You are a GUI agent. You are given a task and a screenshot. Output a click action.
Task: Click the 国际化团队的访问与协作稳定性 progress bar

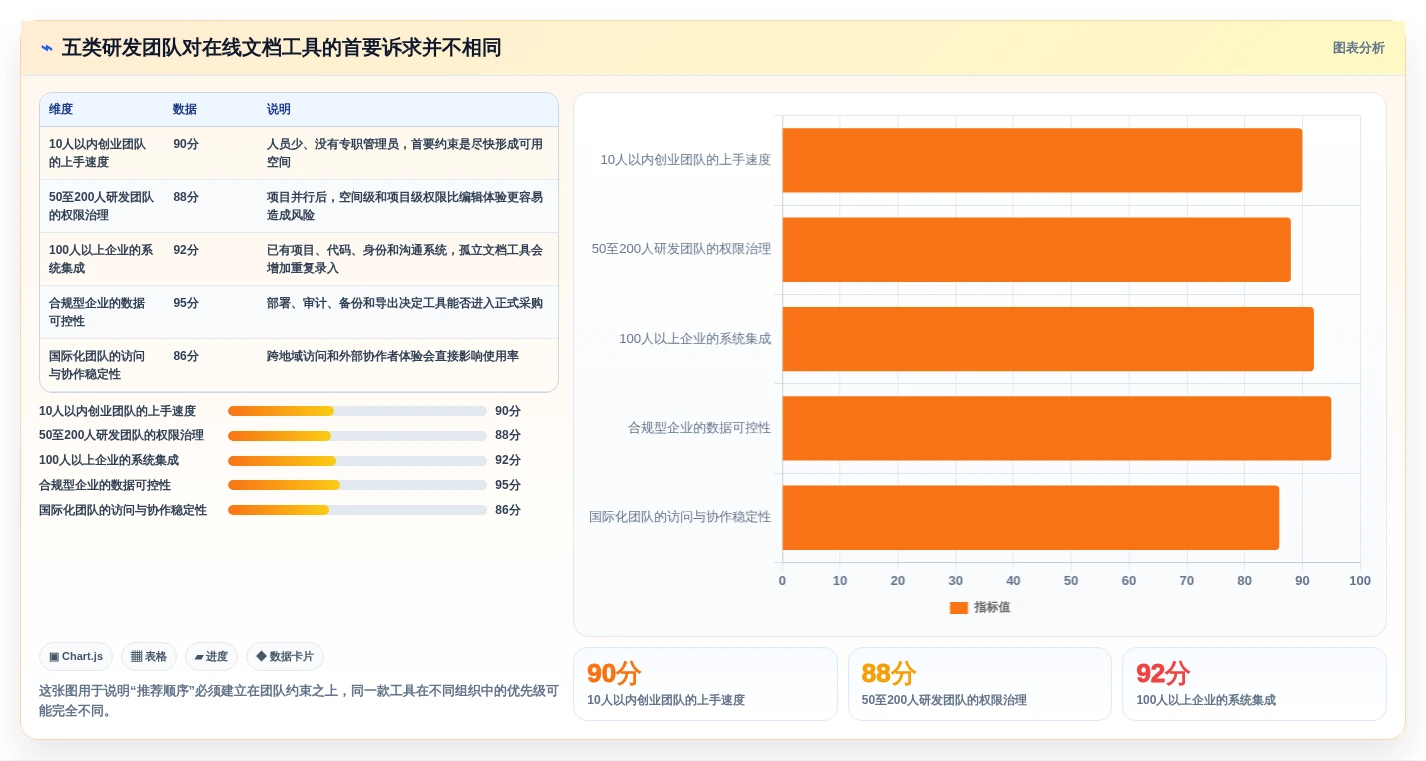coord(357,510)
